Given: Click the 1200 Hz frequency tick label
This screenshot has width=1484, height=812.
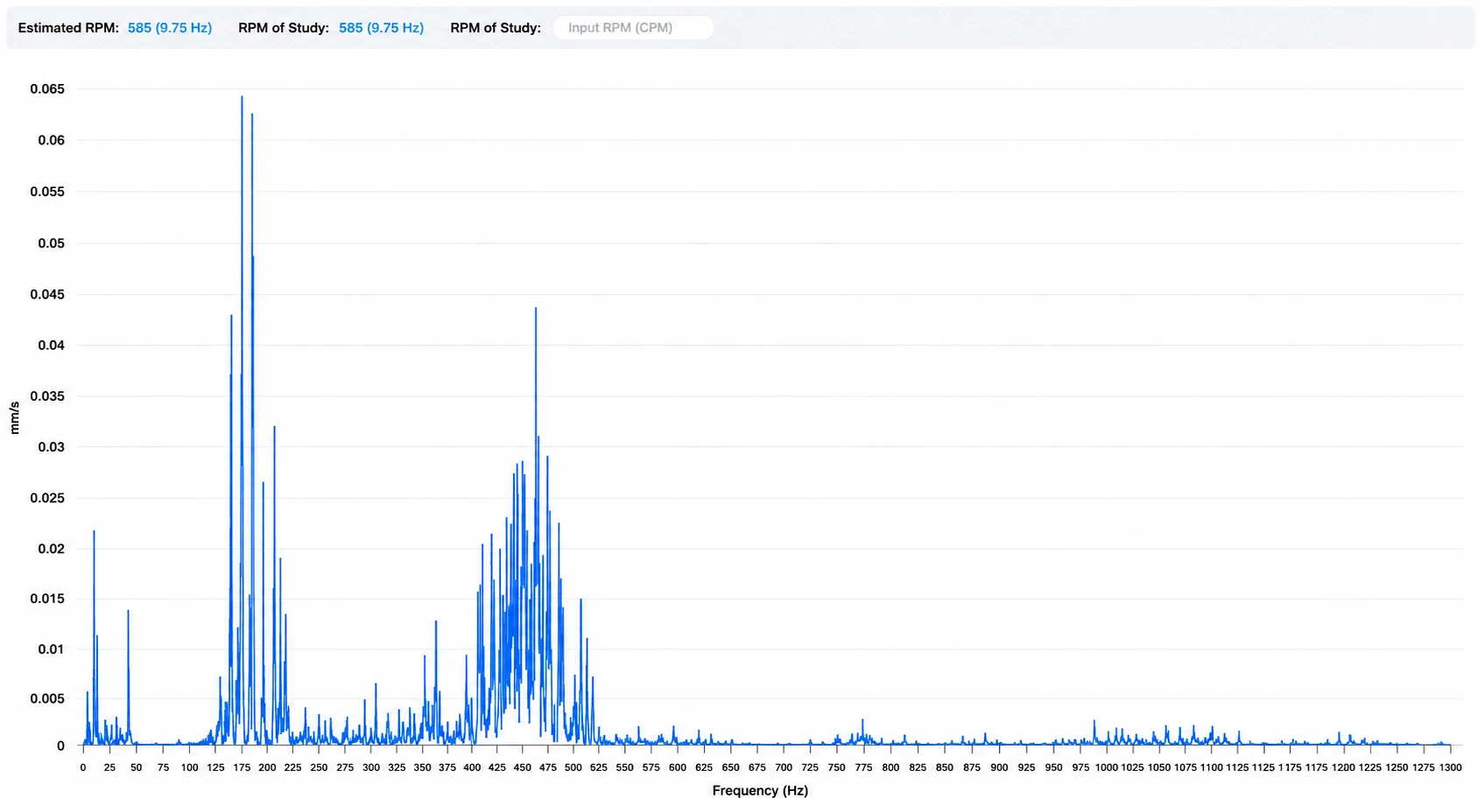Looking at the screenshot, I should (1343, 768).
